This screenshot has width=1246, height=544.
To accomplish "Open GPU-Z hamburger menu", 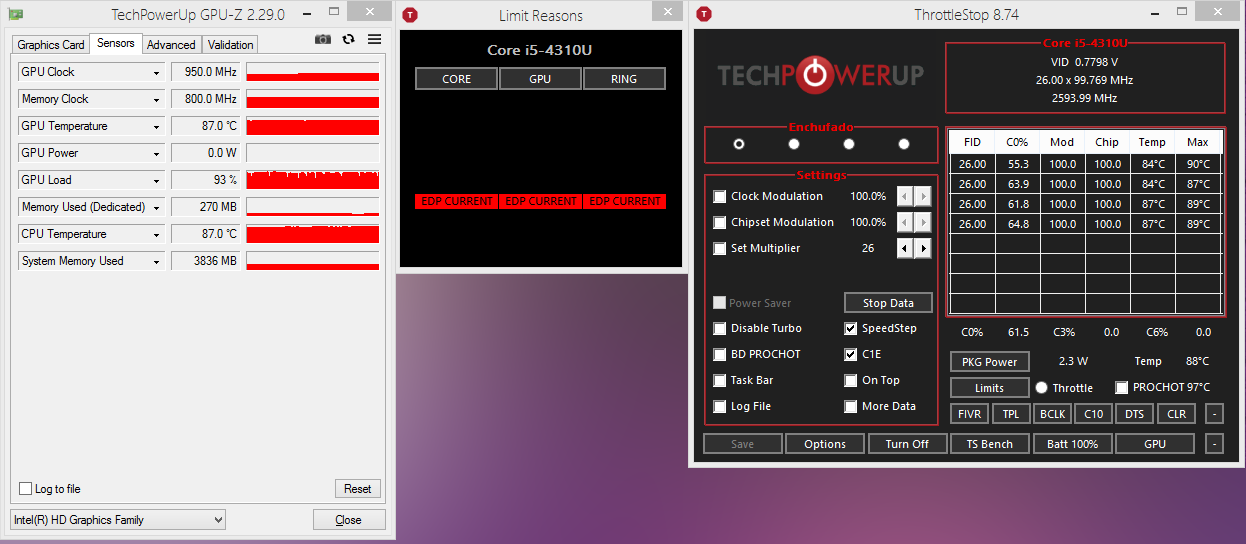I will click(x=374, y=39).
